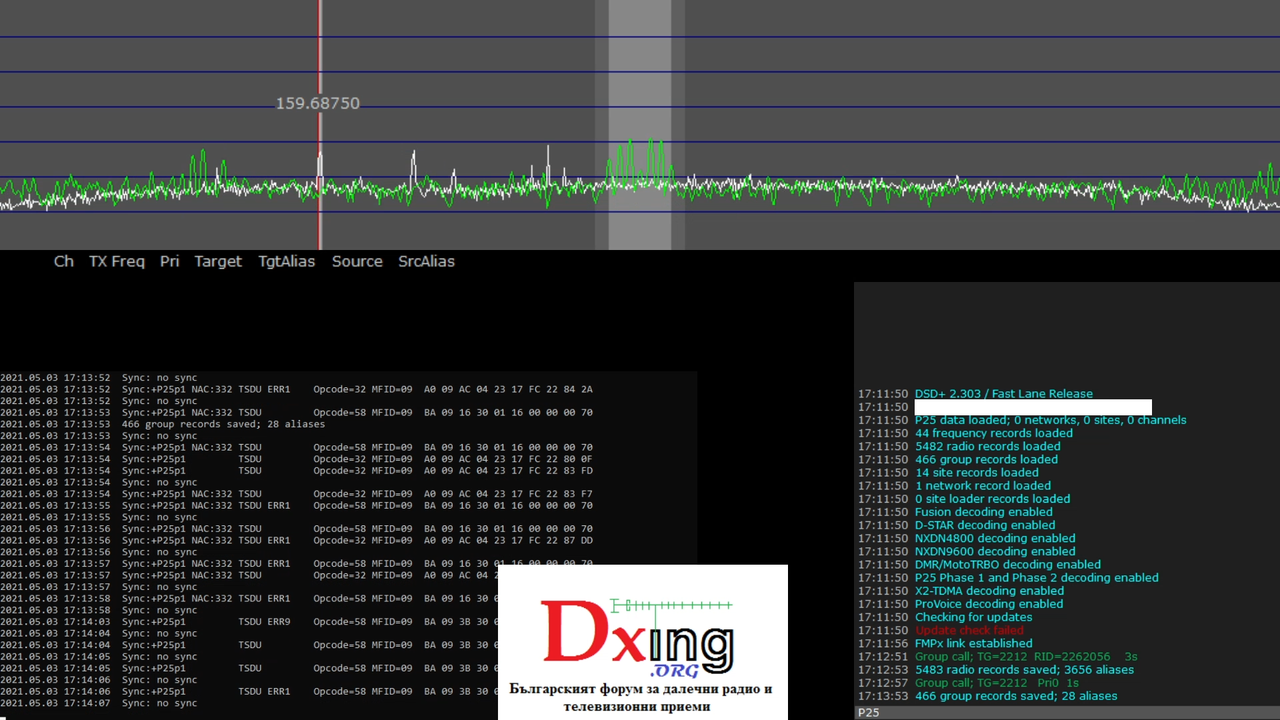Select the Source column header
This screenshot has height=720, width=1280.
click(x=357, y=261)
